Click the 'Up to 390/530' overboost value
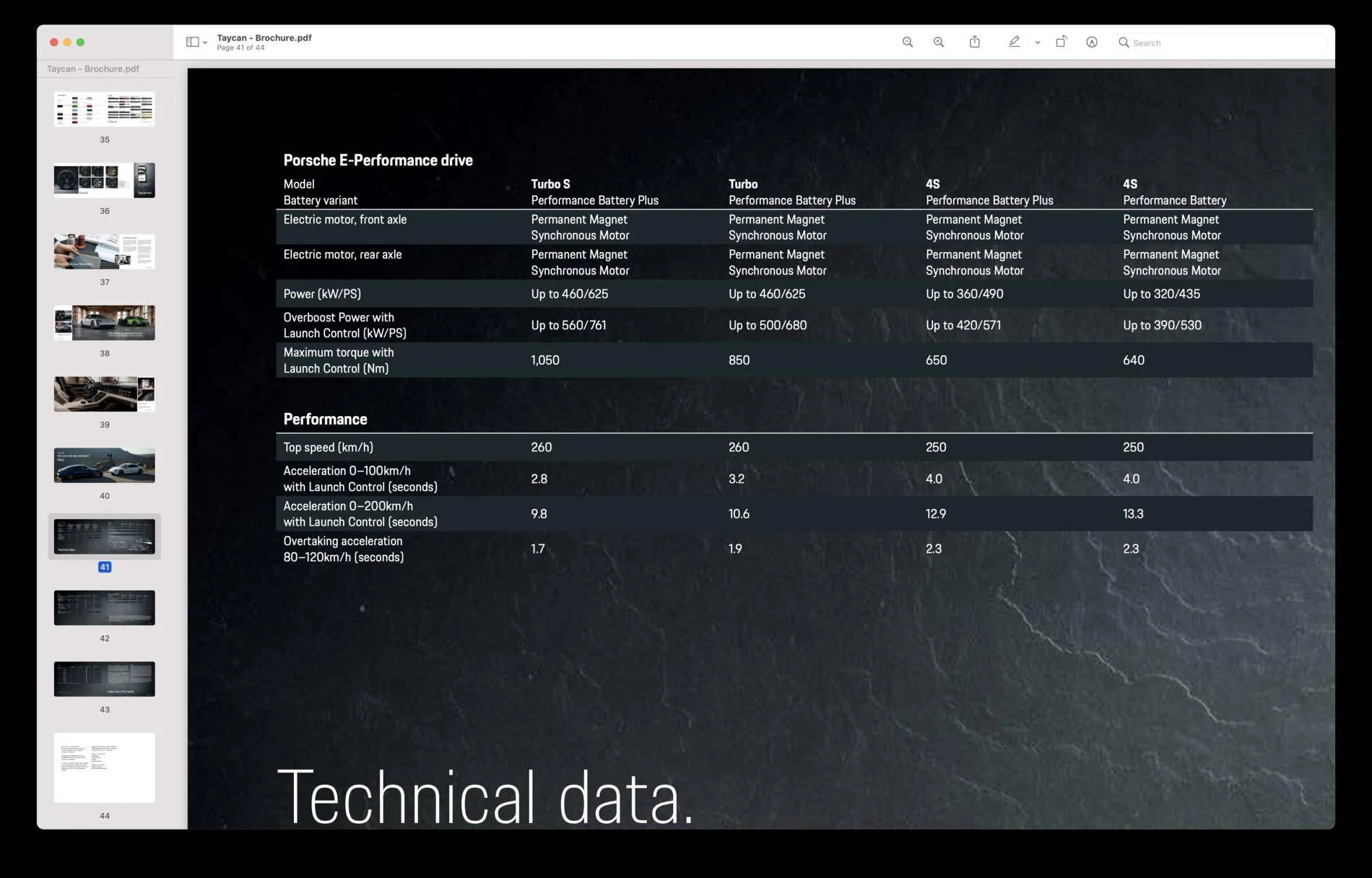Image resolution: width=1372 pixels, height=878 pixels. [1162, 325]
